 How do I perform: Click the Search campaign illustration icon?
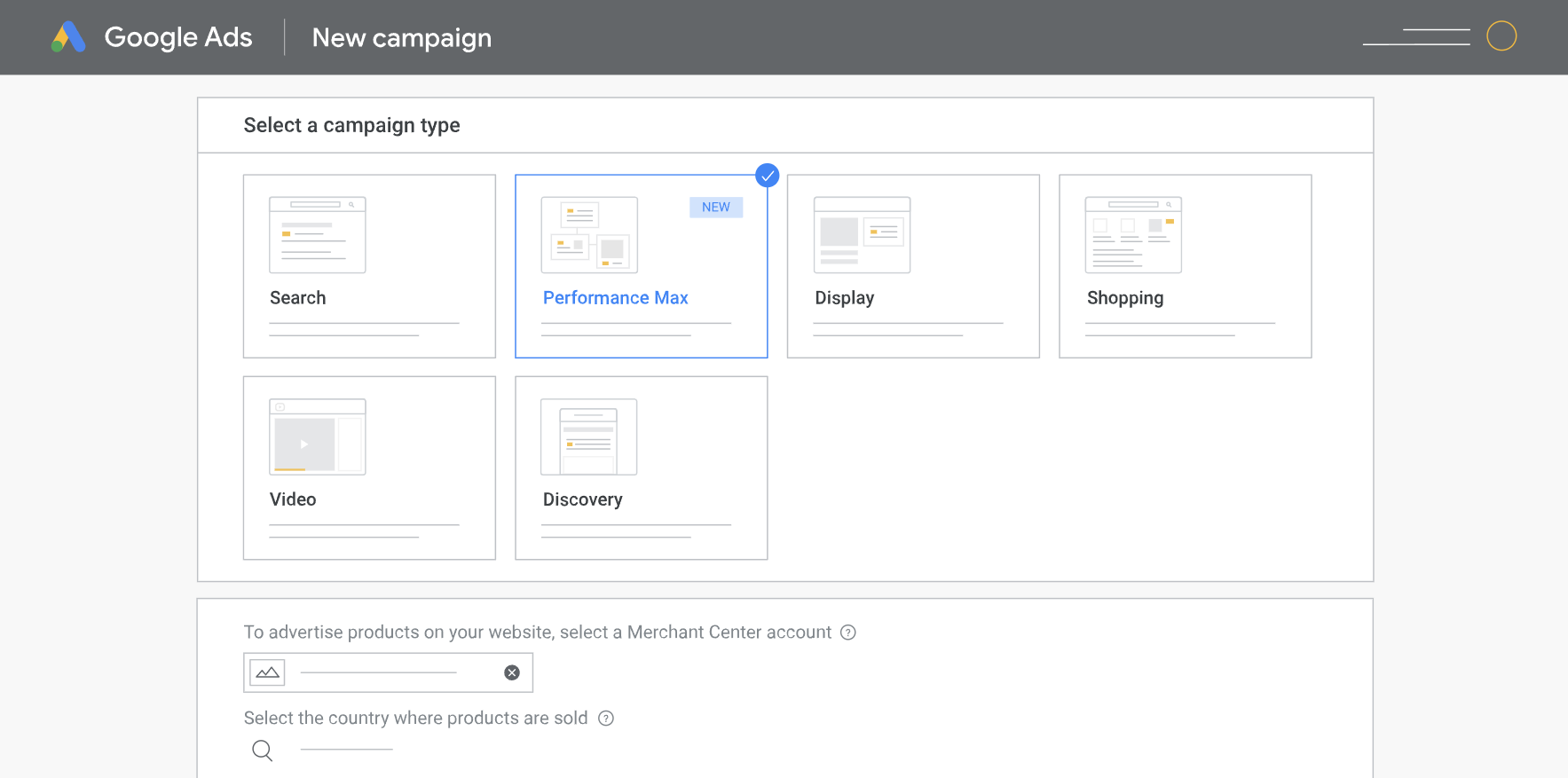[x=318, y=235]
